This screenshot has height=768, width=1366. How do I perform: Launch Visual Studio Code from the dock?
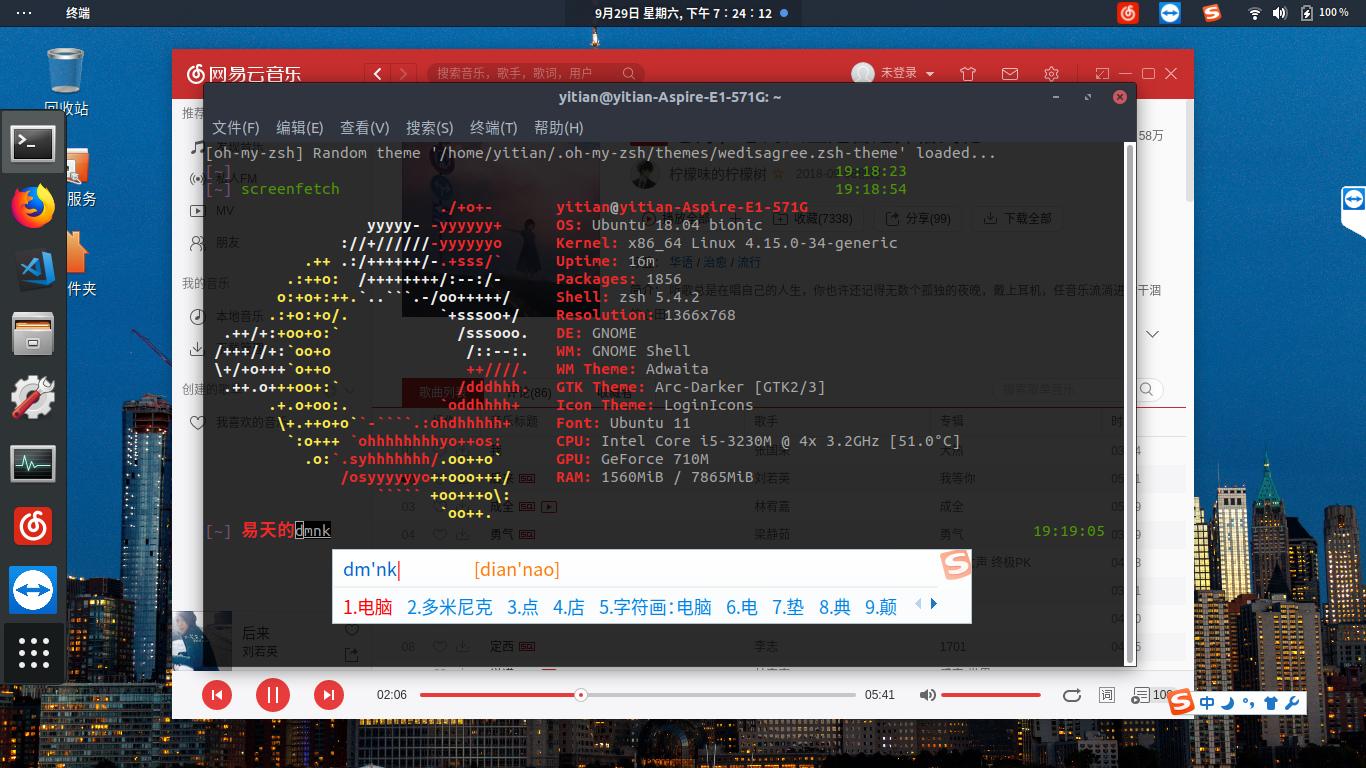(x=34, y=270)
